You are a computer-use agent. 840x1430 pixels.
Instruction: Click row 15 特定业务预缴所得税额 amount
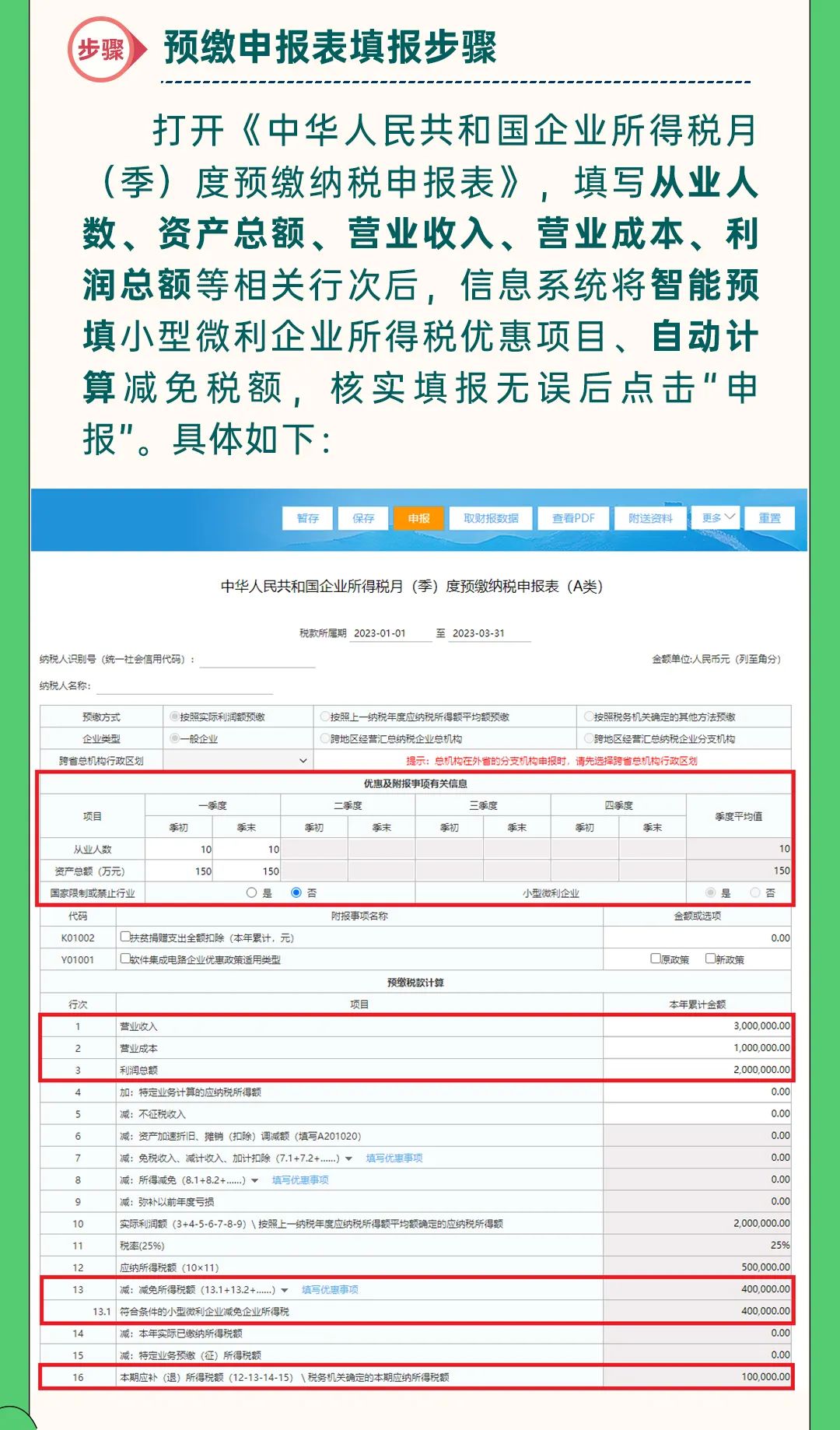coord(697,1355)
